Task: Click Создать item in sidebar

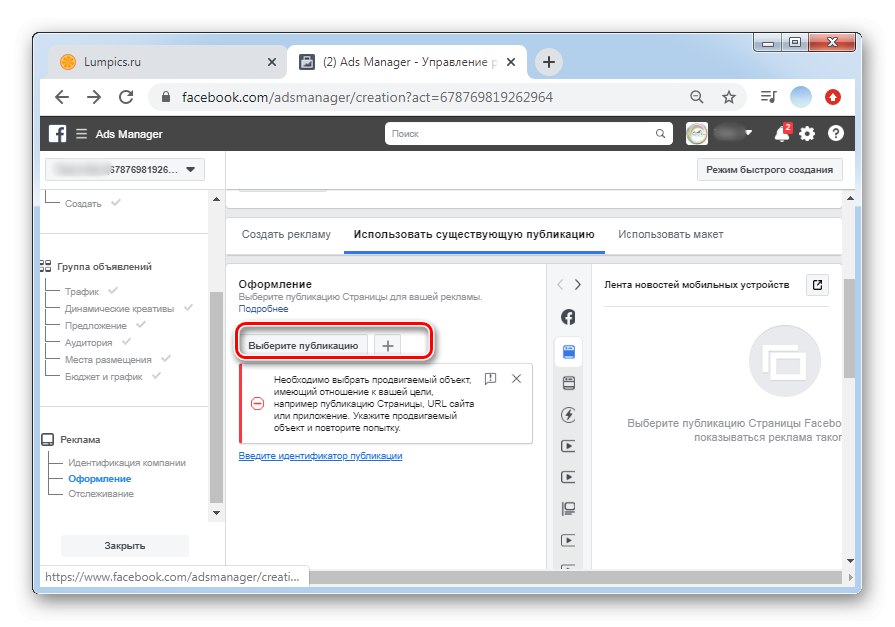Action: [x=83, y=203]
